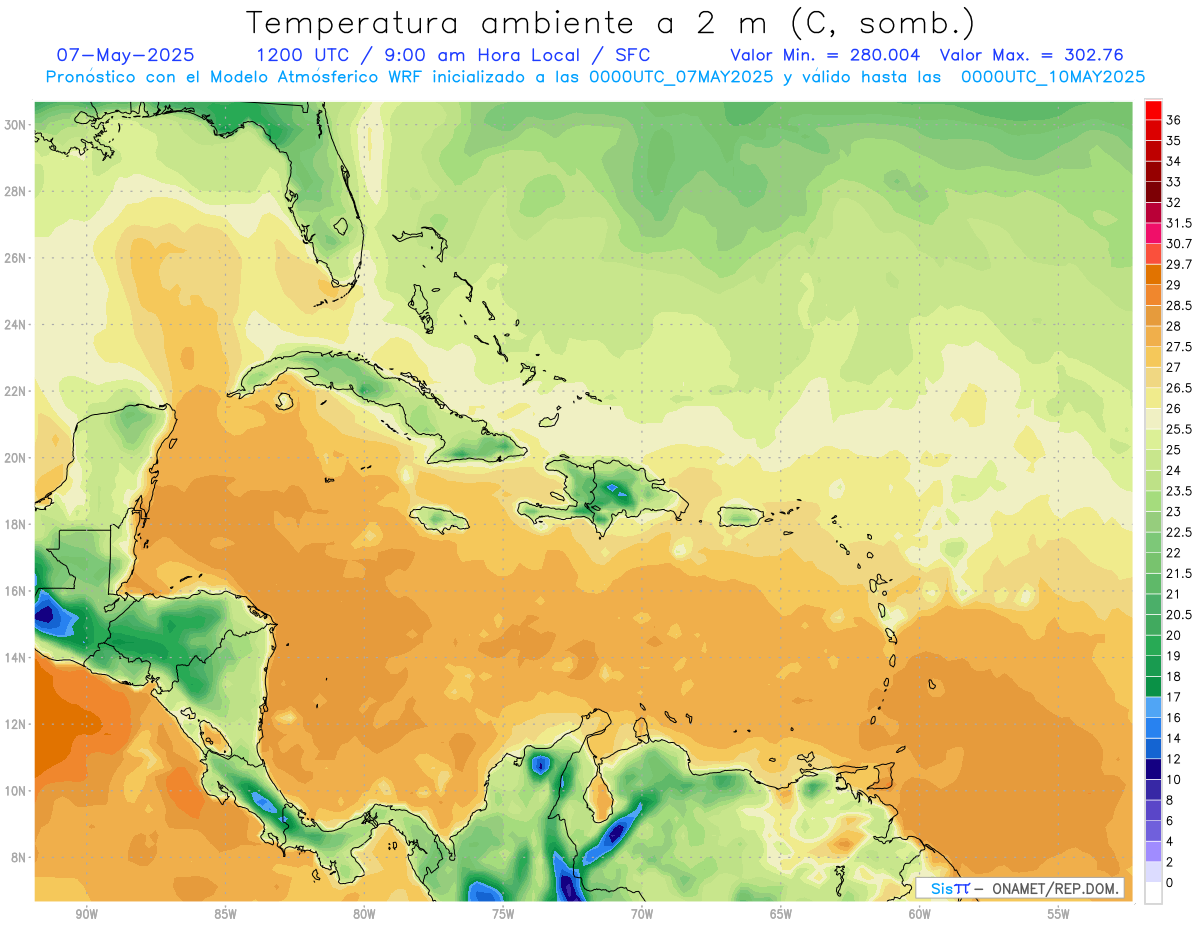Click the '34' value on the color scale
Viewport: 1200px width, 927px height.
(1174, 161)
